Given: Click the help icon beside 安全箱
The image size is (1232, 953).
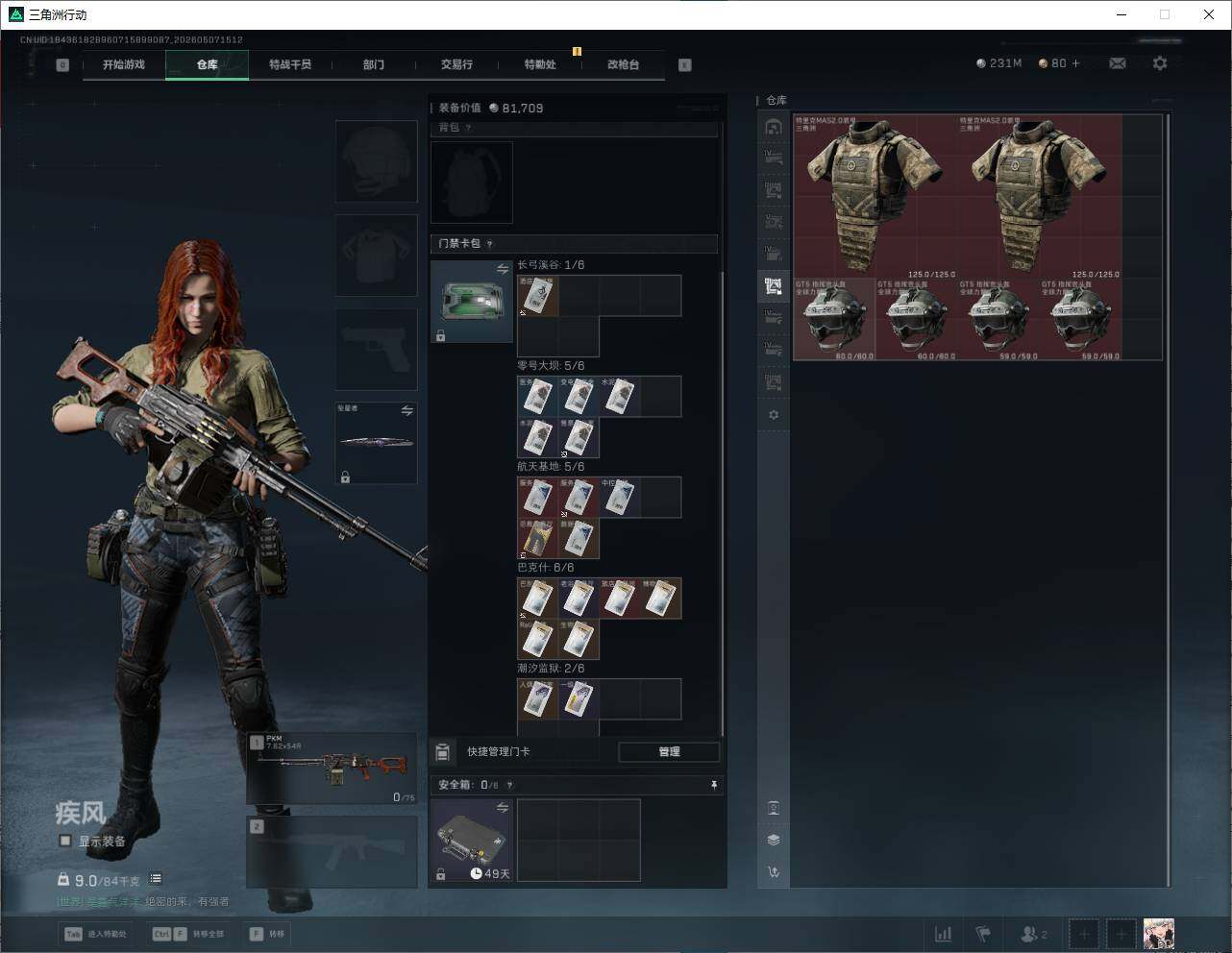Looking at the screenshot, I should tap(509, 785).
